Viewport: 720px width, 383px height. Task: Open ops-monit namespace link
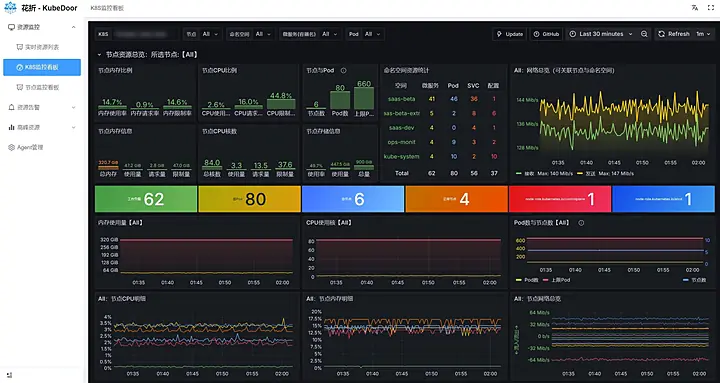(x=401, y=142)
